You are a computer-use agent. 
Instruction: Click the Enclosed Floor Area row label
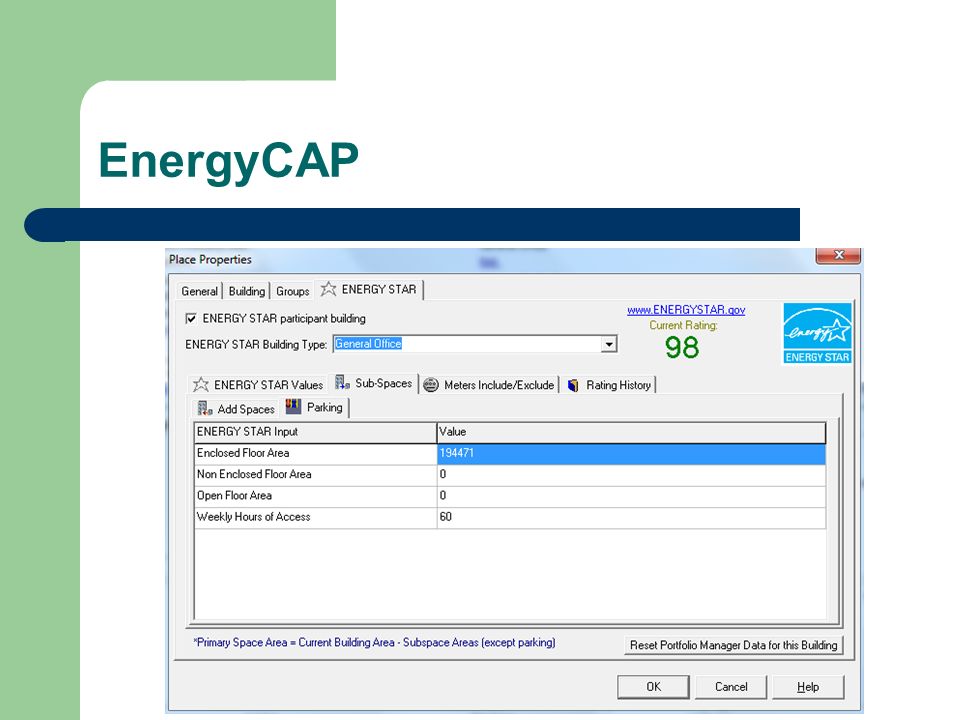(243, 453)
